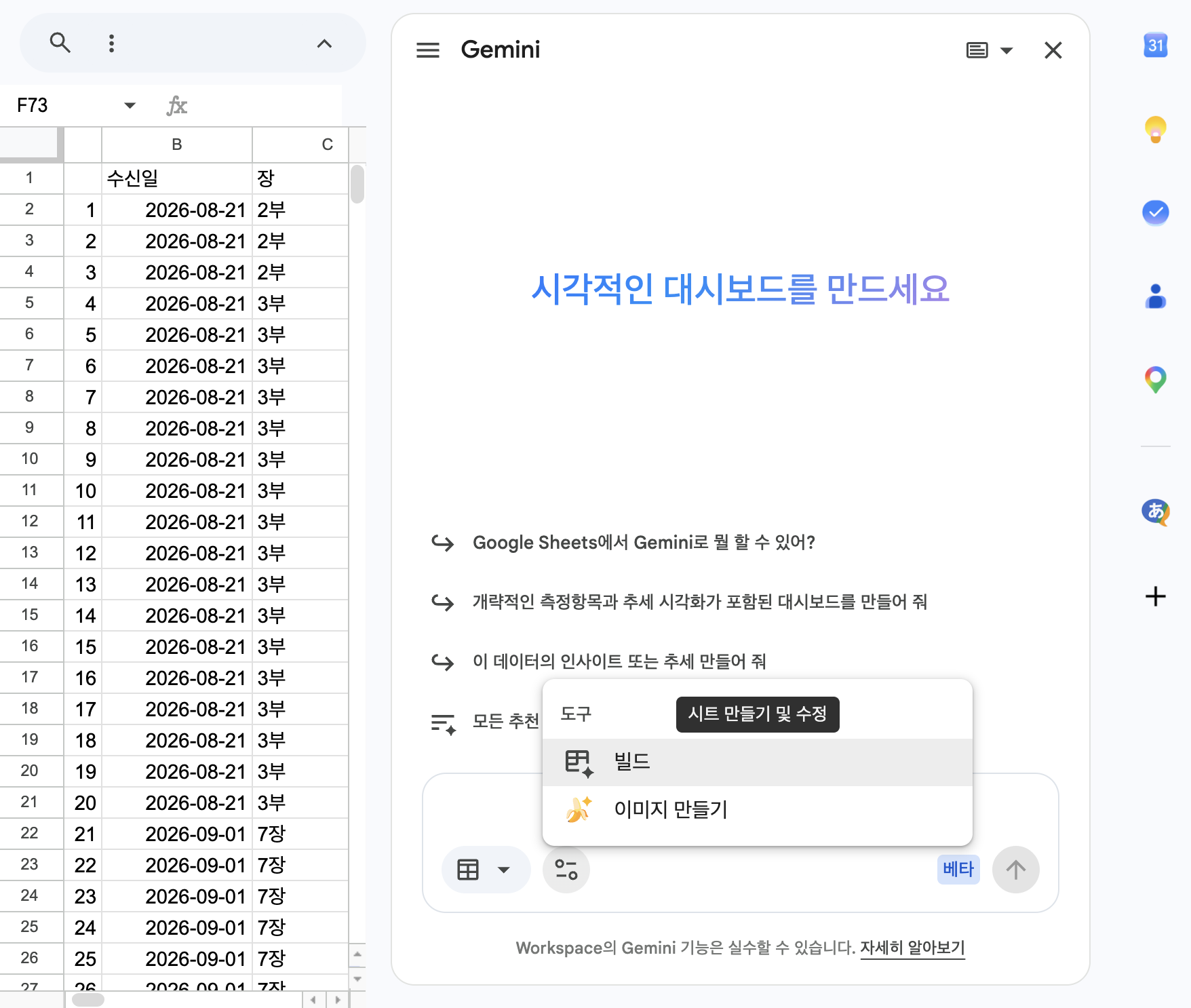Click the scroll left arrow at bottom
1191x1008 pixels.
click(313, 999)
